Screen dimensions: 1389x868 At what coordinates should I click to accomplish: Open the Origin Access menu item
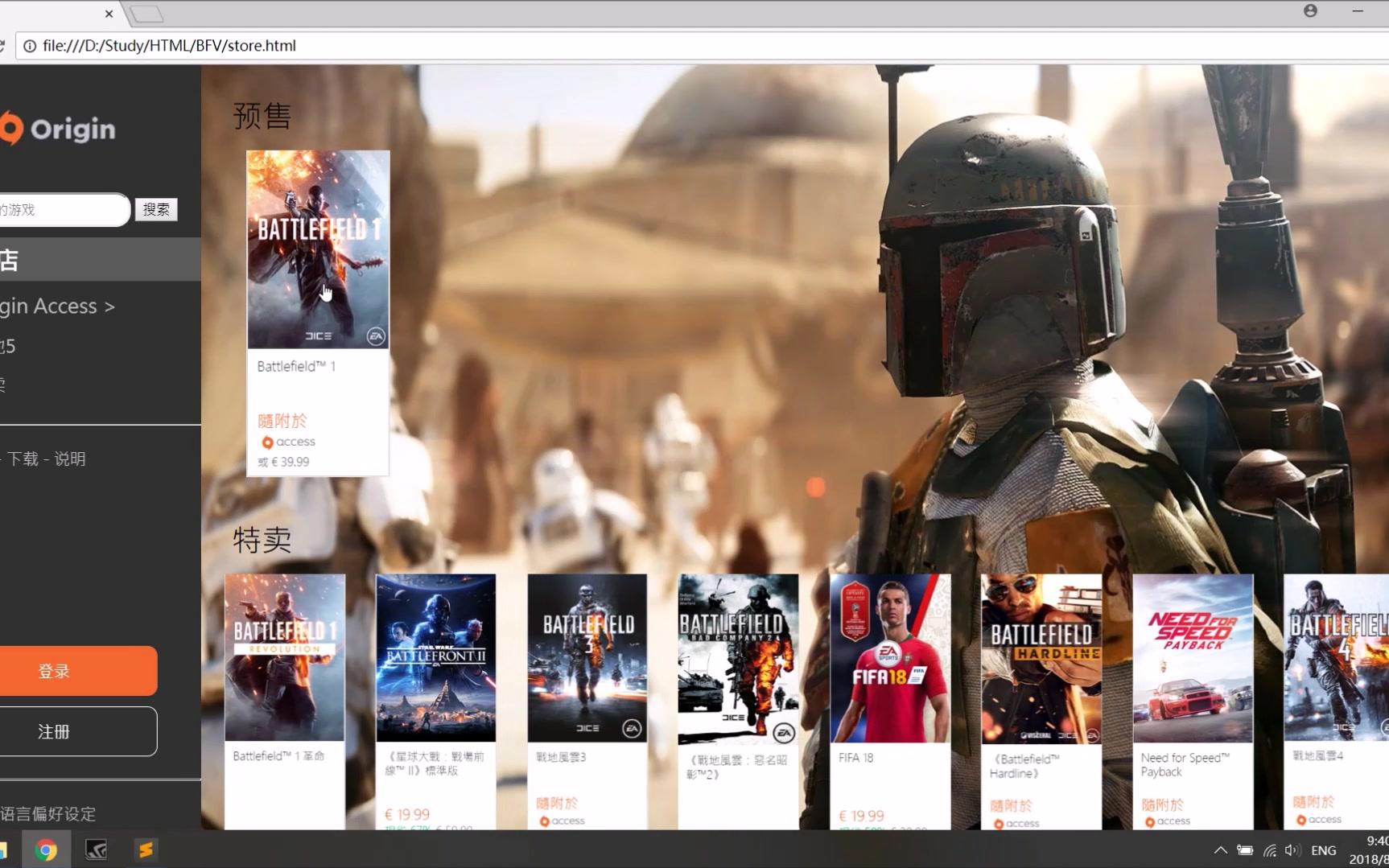57,306
